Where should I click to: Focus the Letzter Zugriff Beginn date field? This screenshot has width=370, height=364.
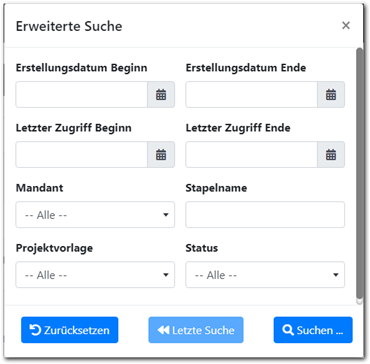pyautogui.click(x=82, y=155)
